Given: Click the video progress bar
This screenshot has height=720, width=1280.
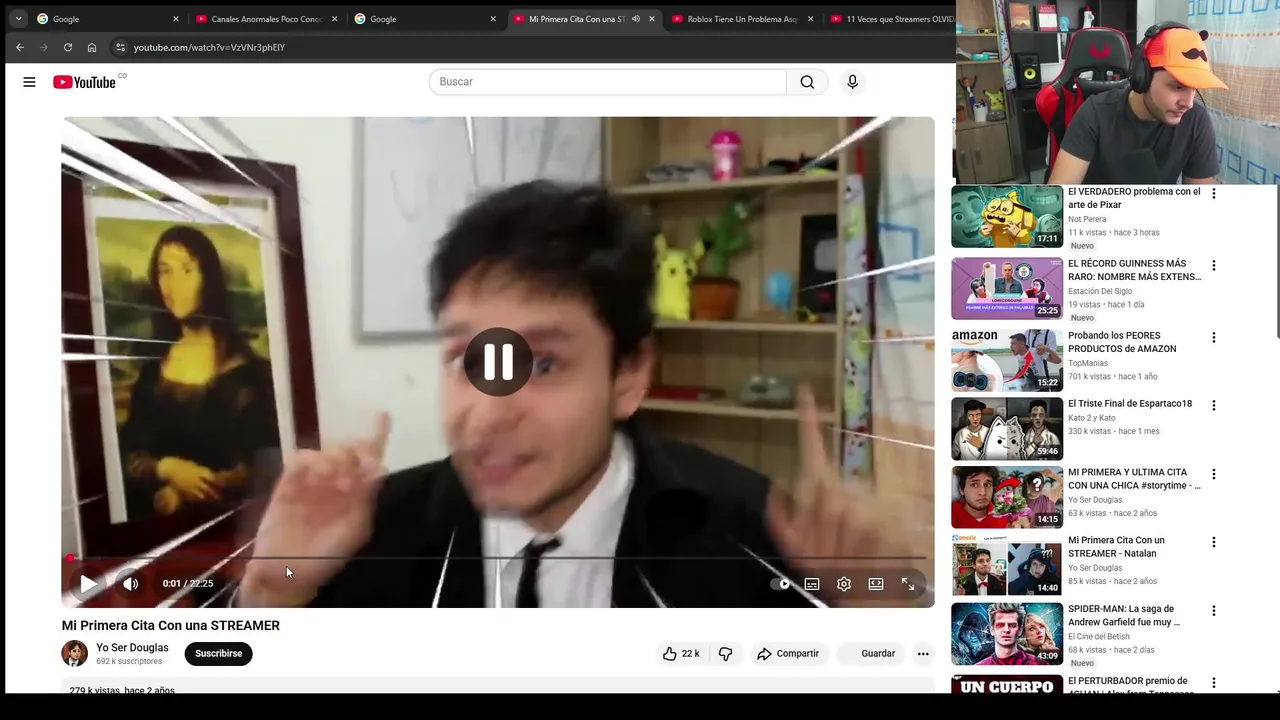Looking at the screenshot, I should (498, 558).
